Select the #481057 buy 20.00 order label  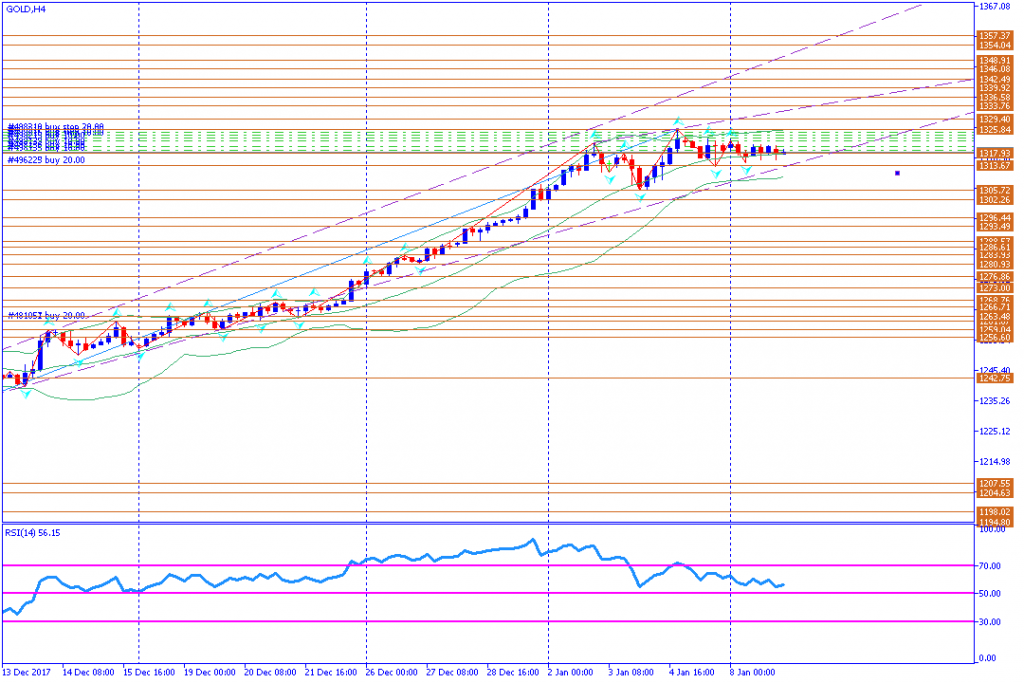coord(46,317)
